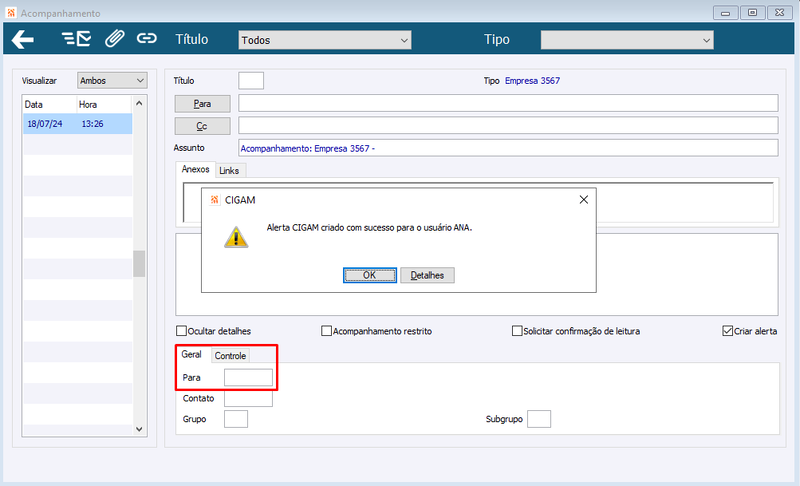Enable Acompanhamento restrito checkbox

[327, 331]
